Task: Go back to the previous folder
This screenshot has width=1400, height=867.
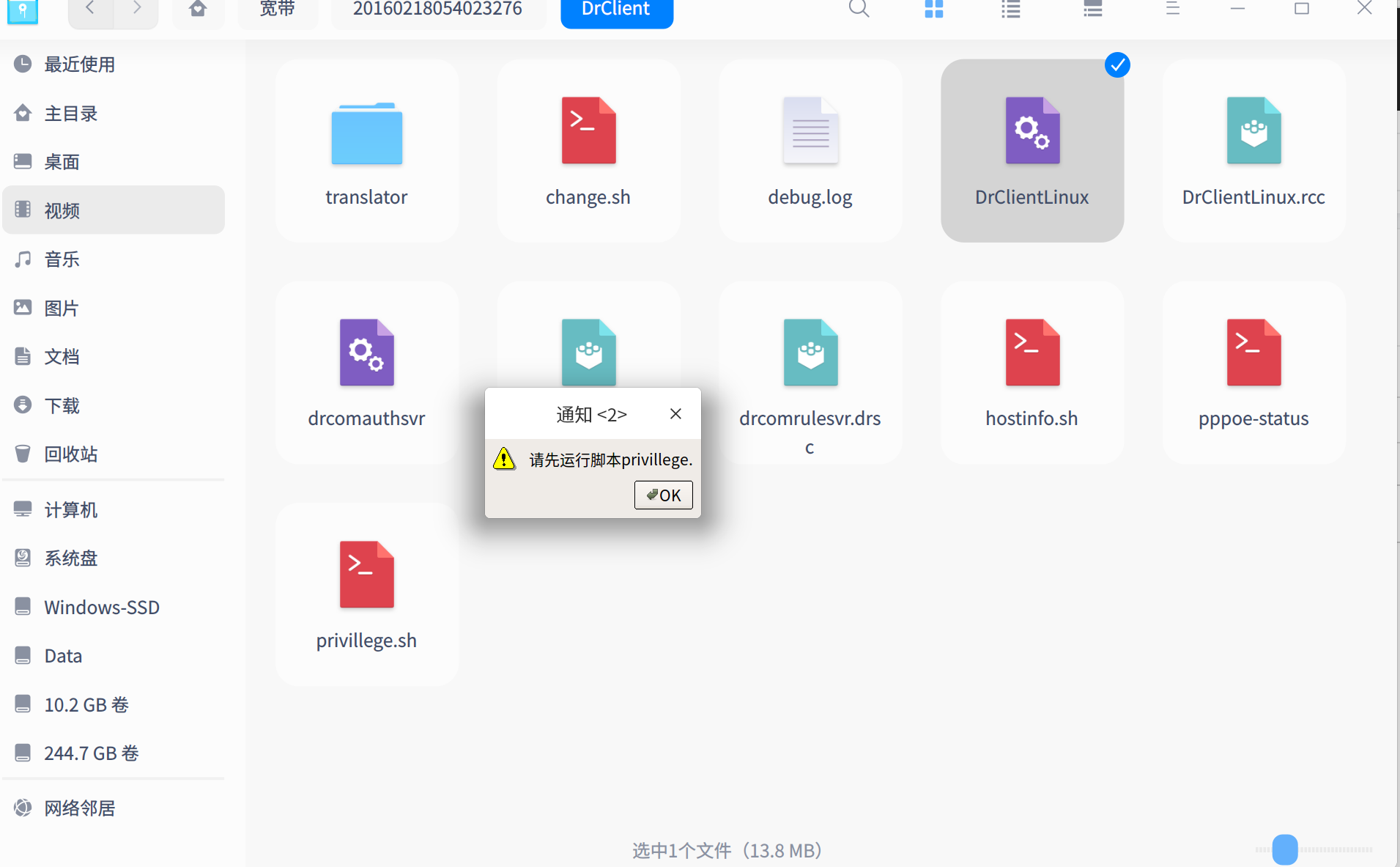Action: tap(91, 9)
